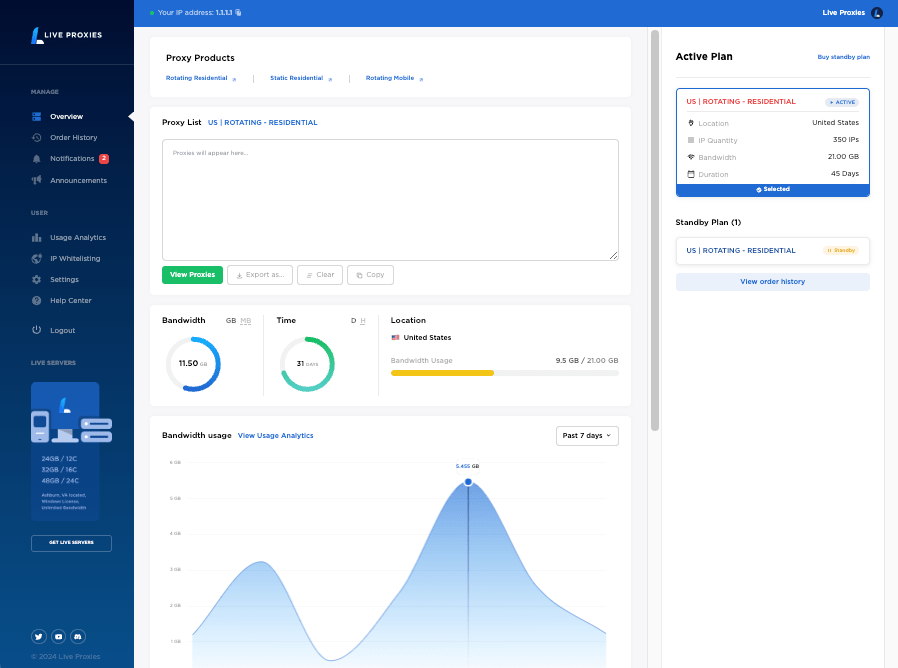This screenshot has width=898, height=668.
Task: Click the Order History clock icon
Action: [x=37, y=137]
